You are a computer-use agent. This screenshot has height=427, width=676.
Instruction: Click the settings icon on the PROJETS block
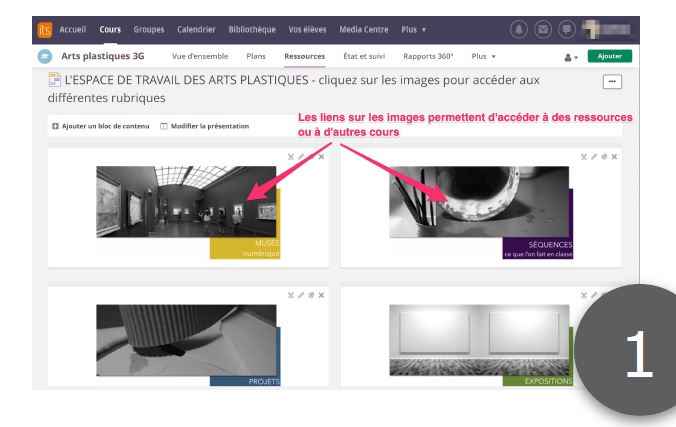click(x=311, y=295)
